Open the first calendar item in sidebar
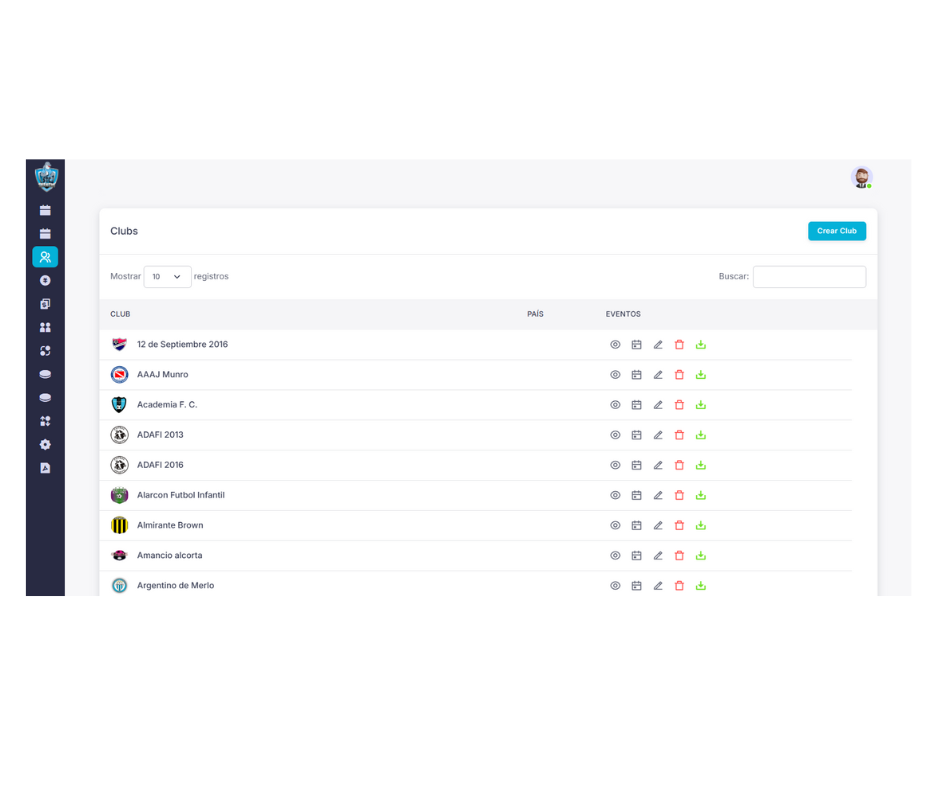The width and height of the screenshot is (940, 790). pyautogui.click(x=45, y=210)
